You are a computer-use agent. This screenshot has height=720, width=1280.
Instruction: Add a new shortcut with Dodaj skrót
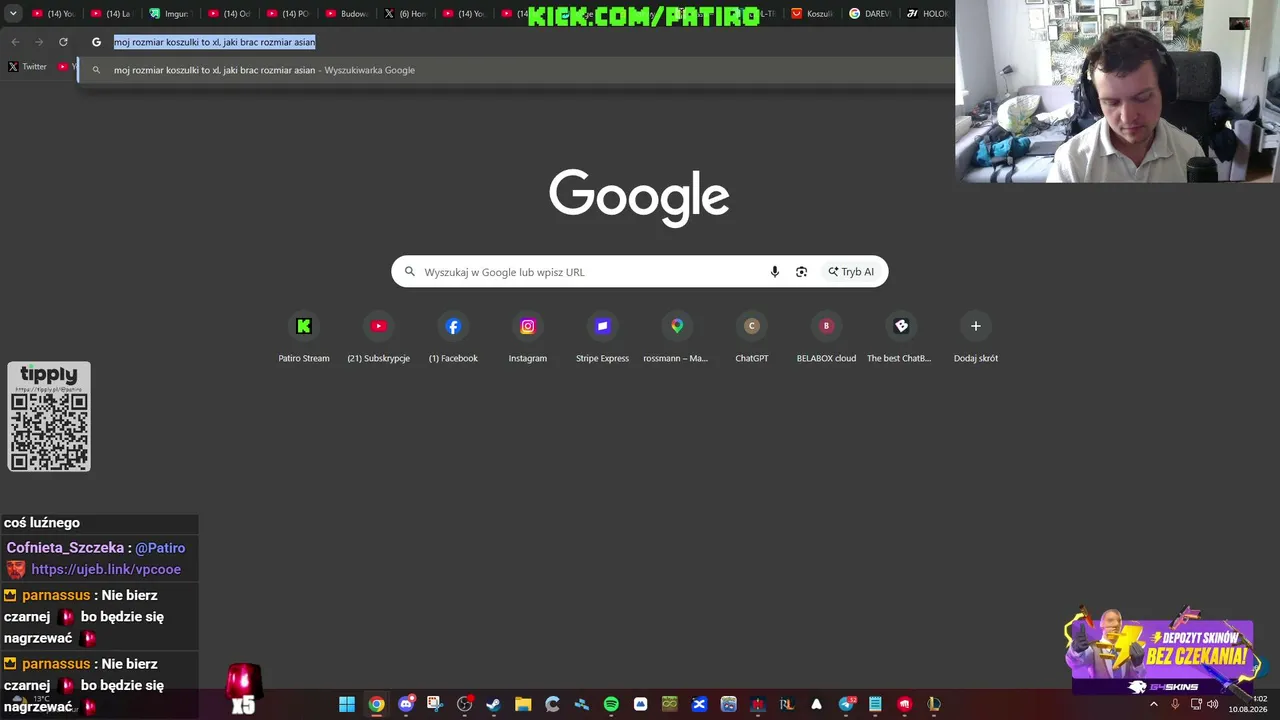(976, 338)
